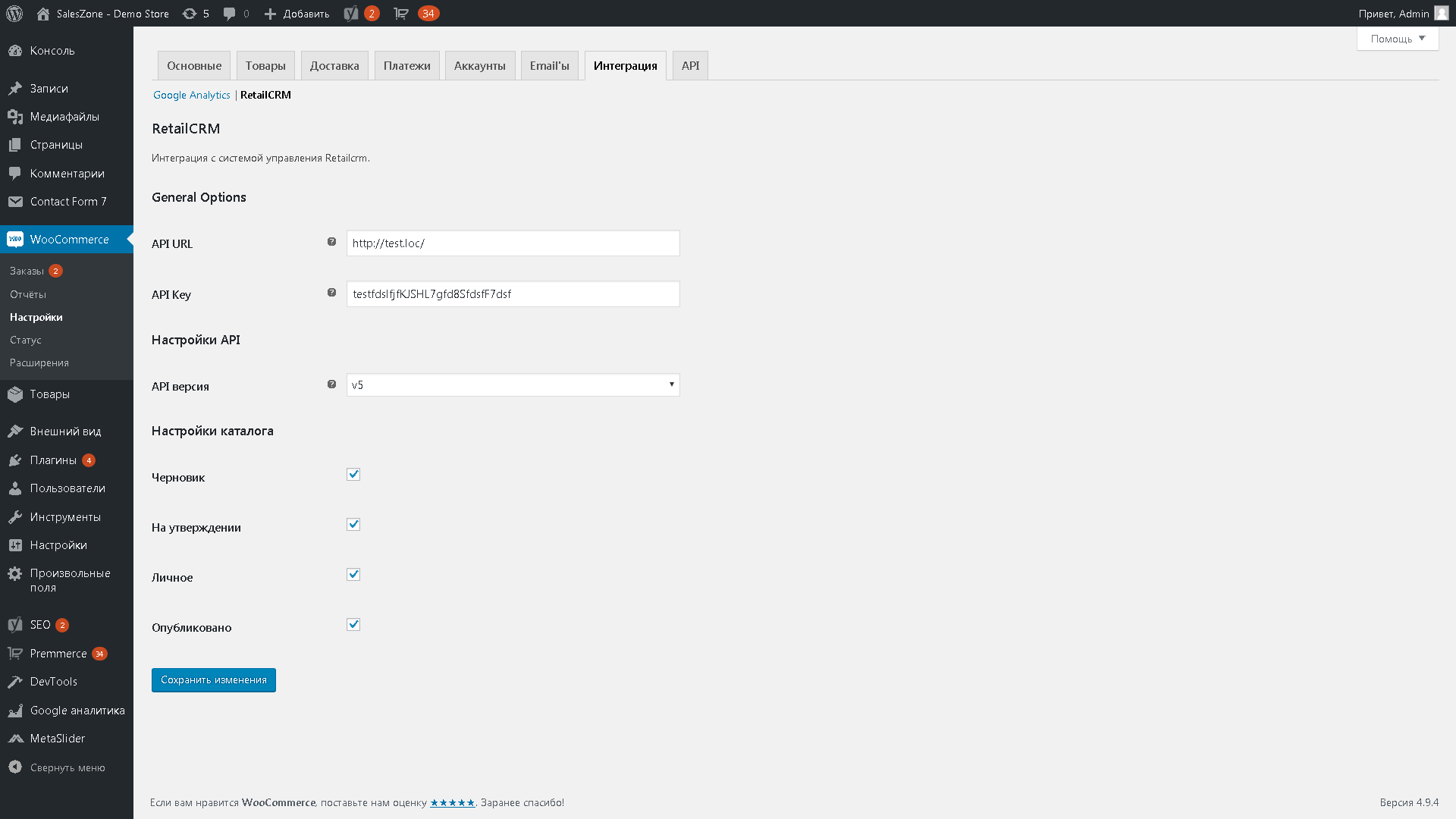Viewport: 1456px width, 819px height.
Task: Switch to the Платежи tab
Action: (407, 66)
